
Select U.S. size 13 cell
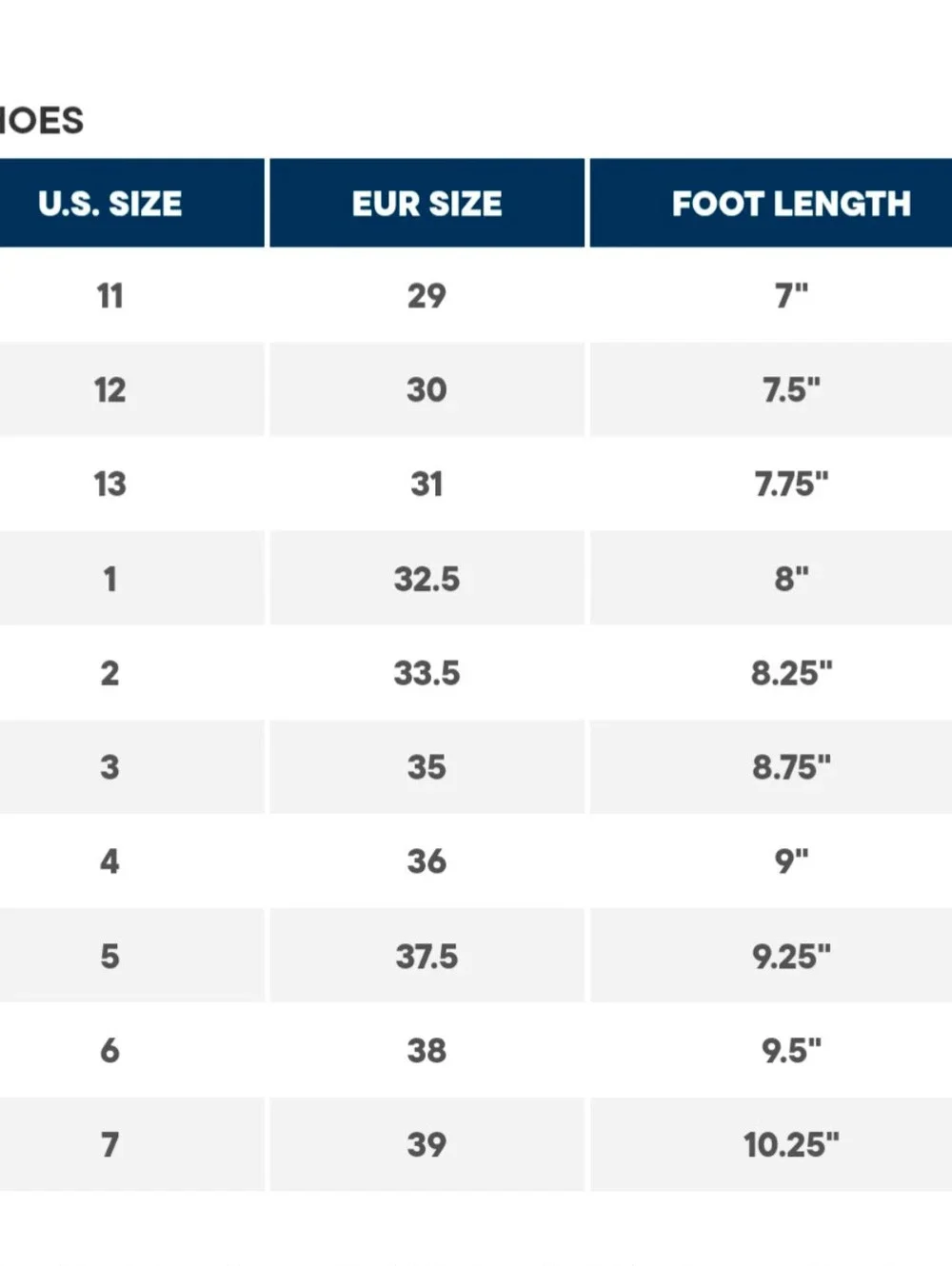coord(131,484)
